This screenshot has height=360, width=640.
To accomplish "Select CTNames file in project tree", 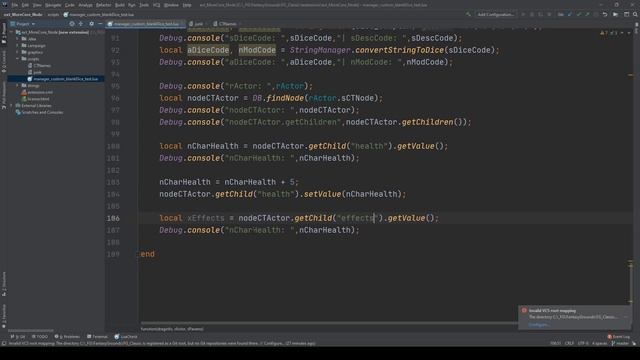I will coord(39,66).
